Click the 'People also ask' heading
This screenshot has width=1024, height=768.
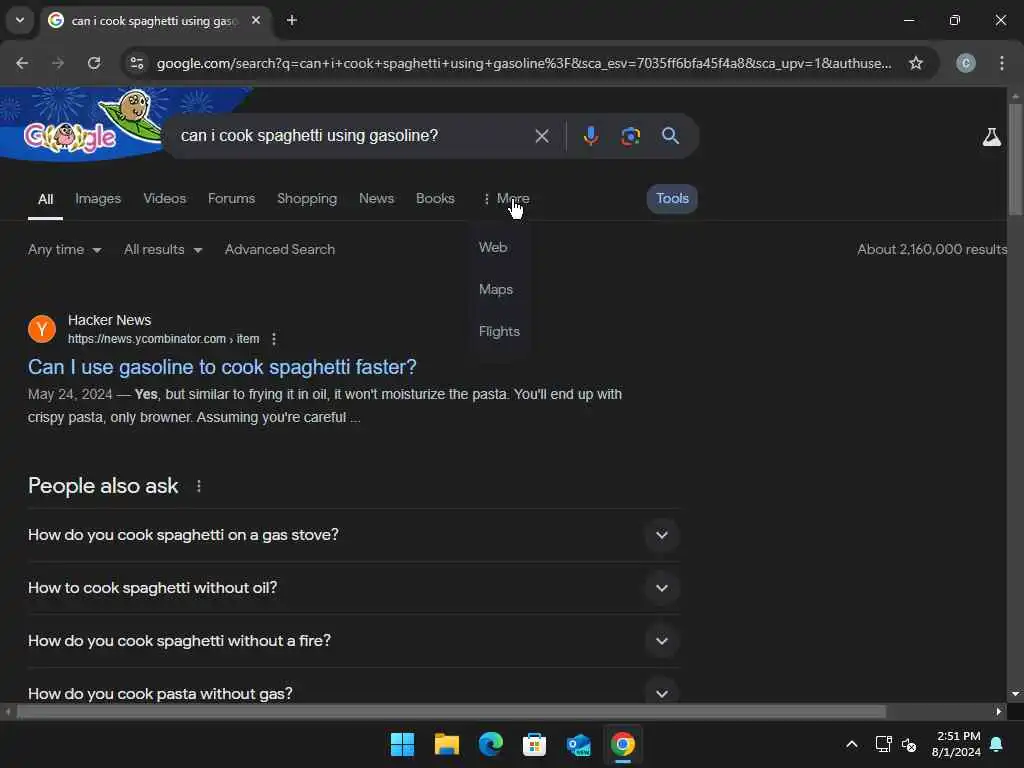click(x=103, y=486)
